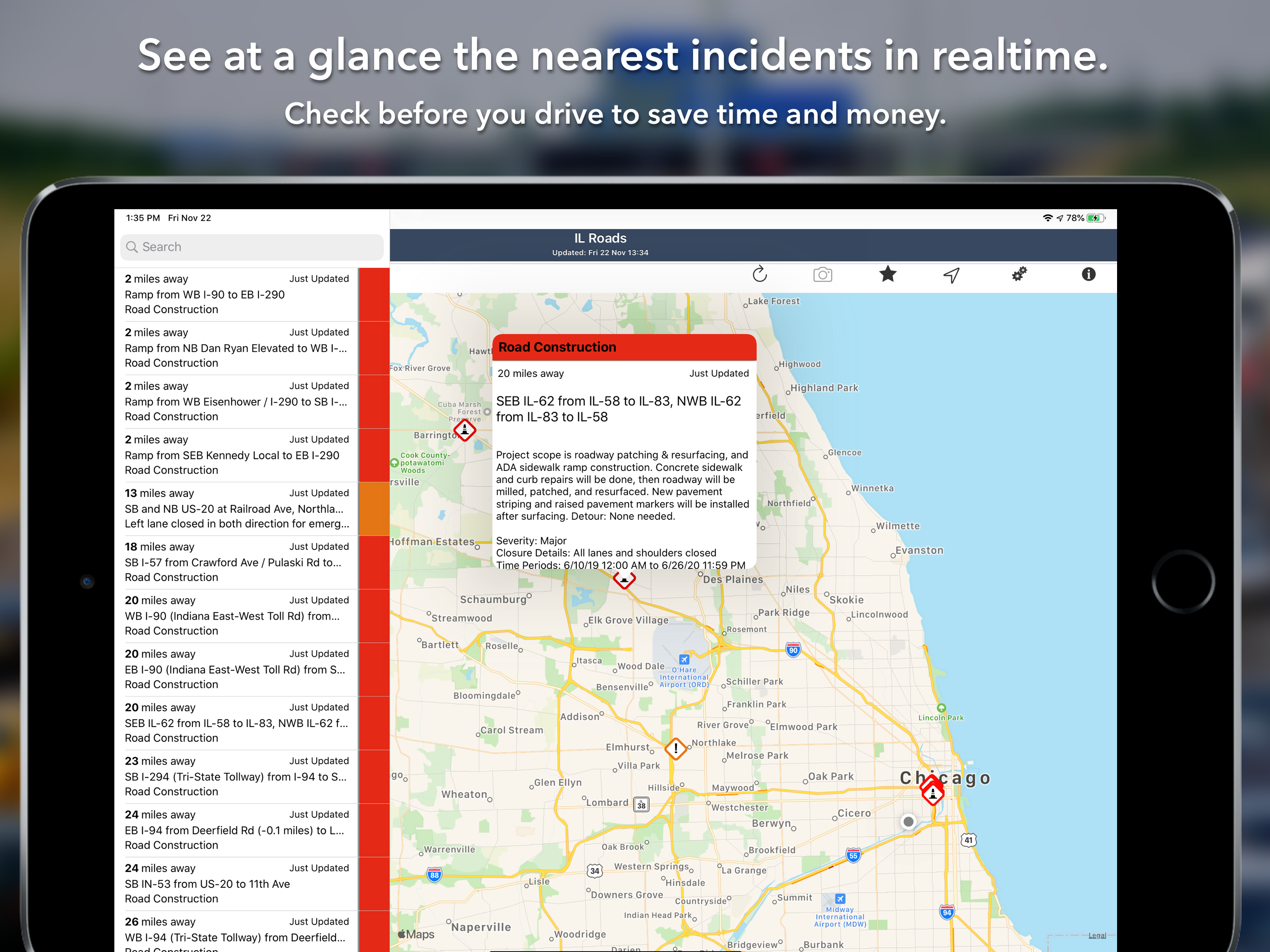The height and width of the screenshot is (952, 1270).
Task: Tap the location arrow icon
Action: click(952, 275)
